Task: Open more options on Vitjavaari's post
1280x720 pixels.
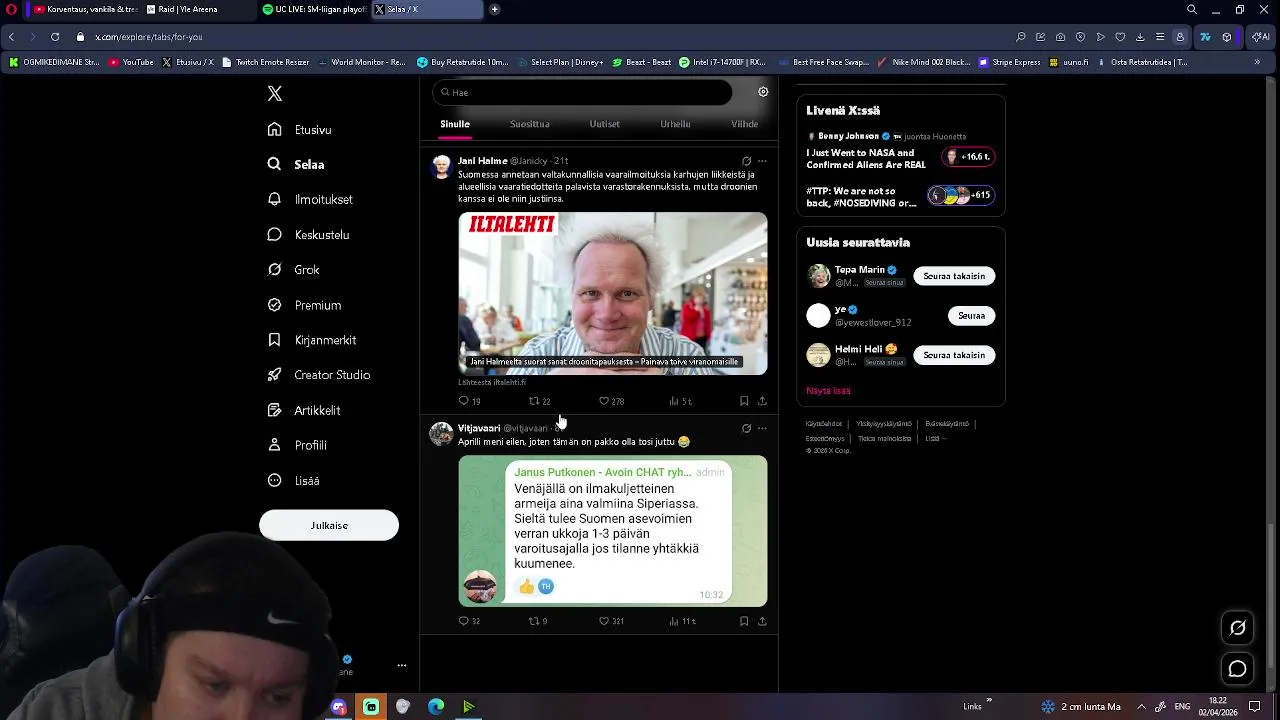Action: pos(762,428)
